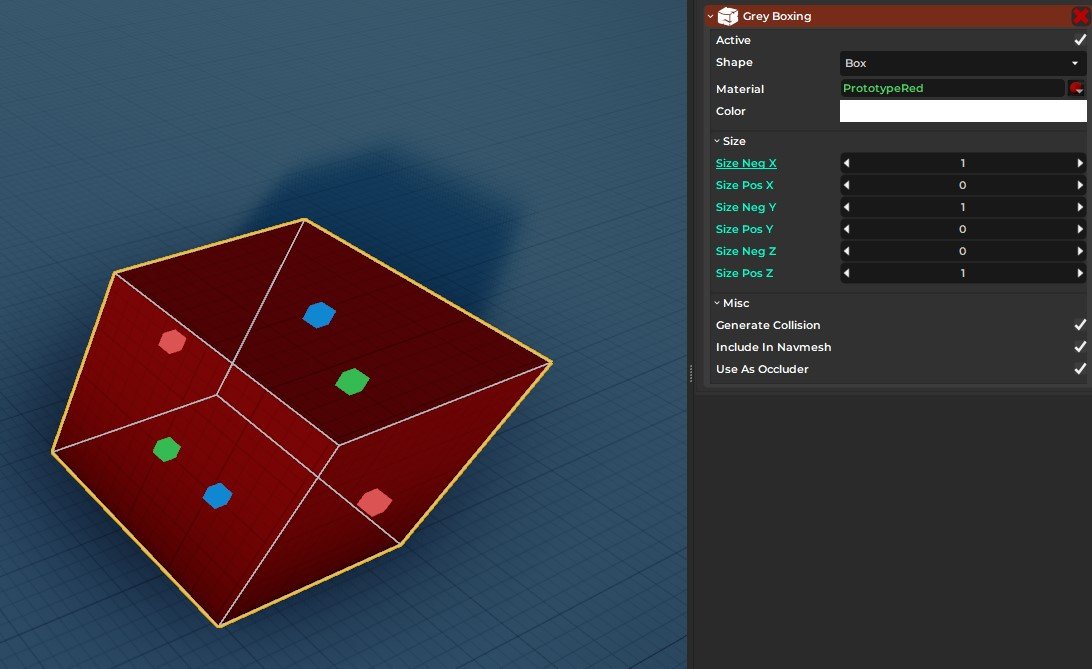Select the red handle on the box's left face
The height and width of the screenshot is (669, 1092).
click(x=172, y=342)
